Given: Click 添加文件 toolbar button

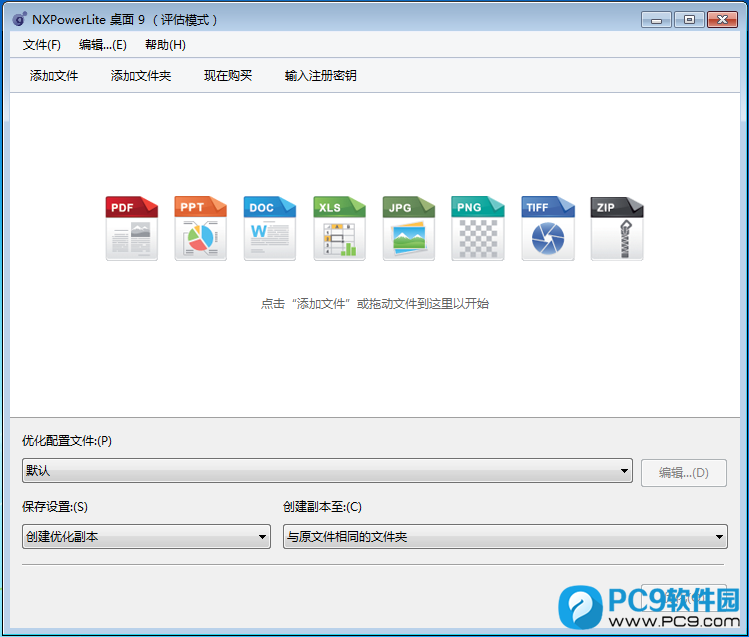Looking at the screenshot, I should (54, 75).
